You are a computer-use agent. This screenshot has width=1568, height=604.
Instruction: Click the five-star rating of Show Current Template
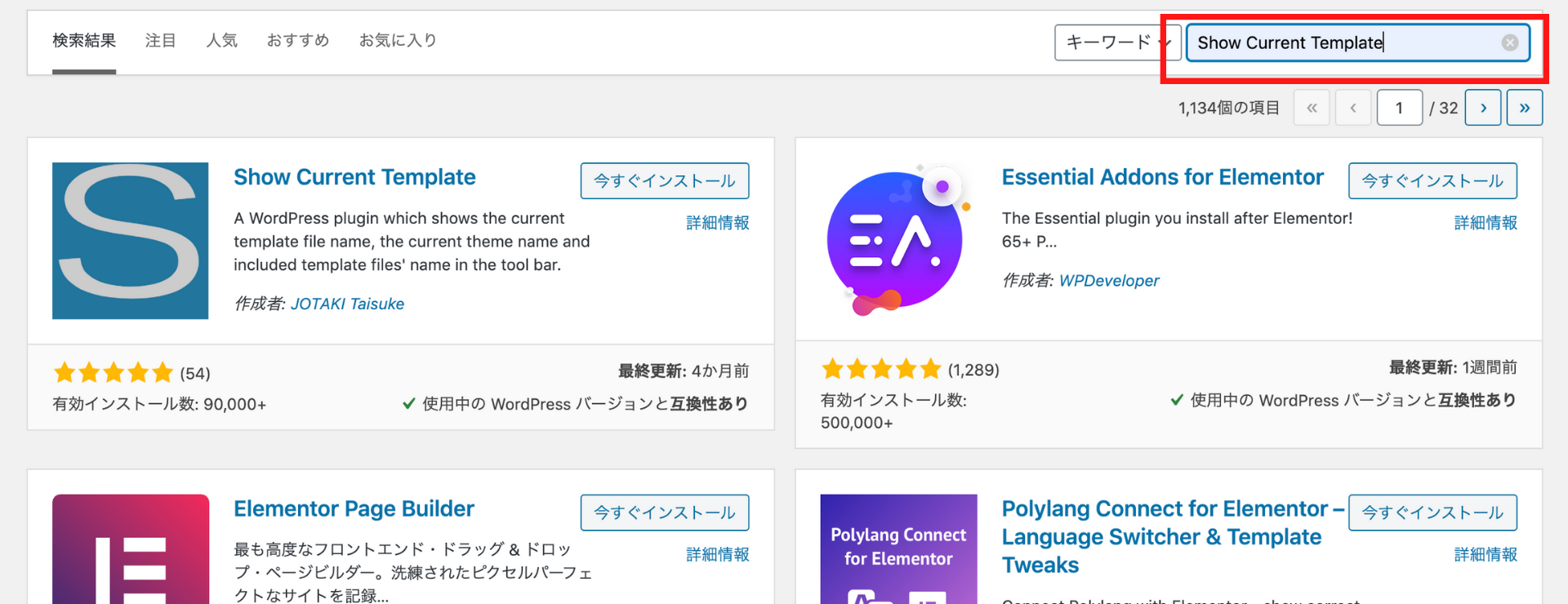[114, 373]
